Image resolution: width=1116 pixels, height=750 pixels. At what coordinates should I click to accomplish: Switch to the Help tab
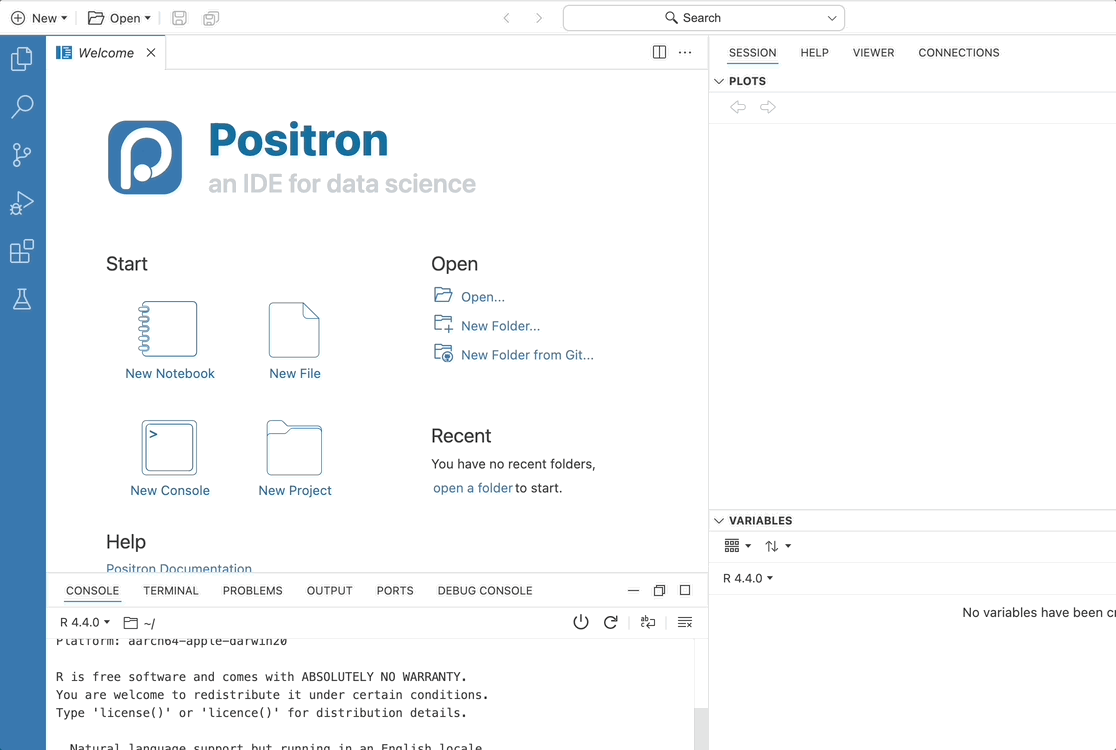[x=814, y=53]
